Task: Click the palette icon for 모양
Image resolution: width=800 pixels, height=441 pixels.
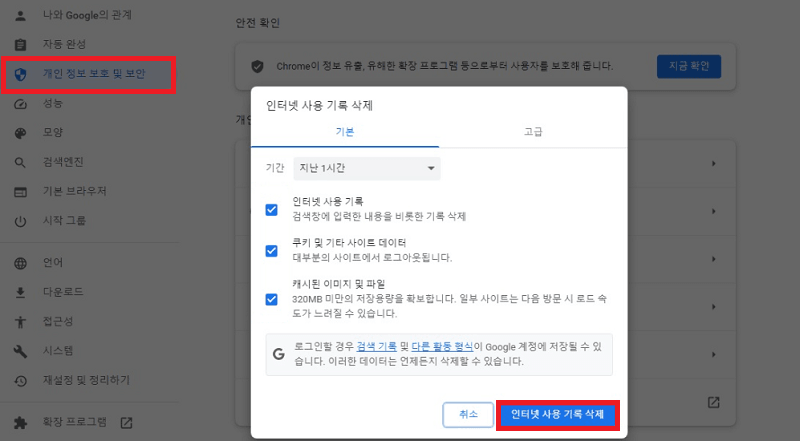Action: coord(20,133)
